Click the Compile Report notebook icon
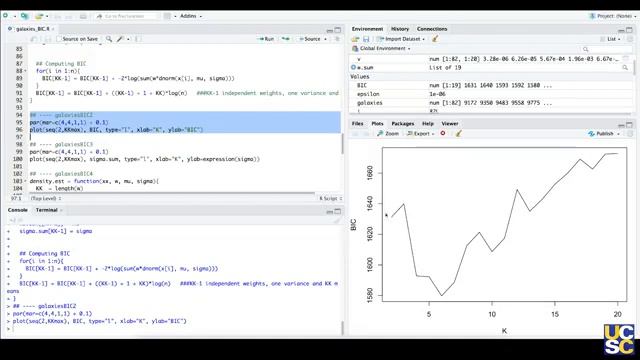 click(138, 39)
